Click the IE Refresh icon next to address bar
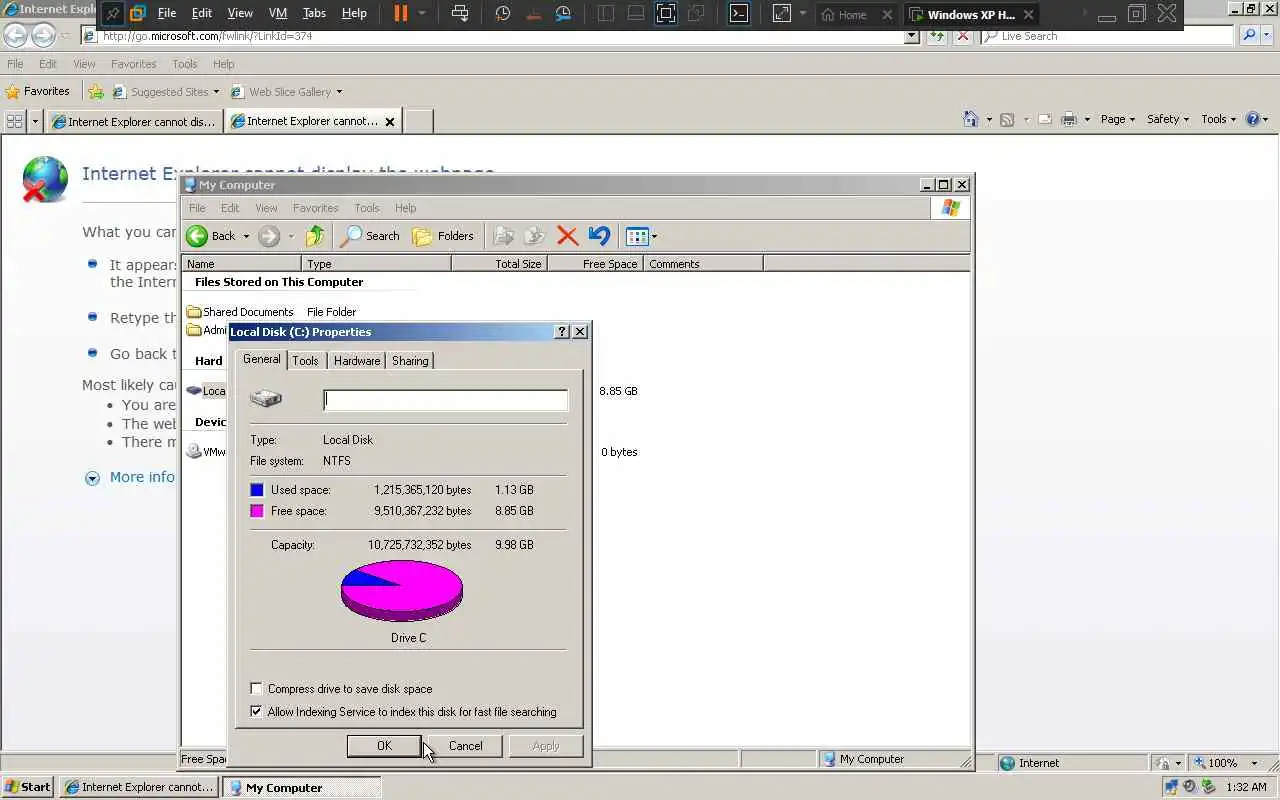The height and width of the screenshot is (800, 1280). pyautogui.click(x=937, y=36)
